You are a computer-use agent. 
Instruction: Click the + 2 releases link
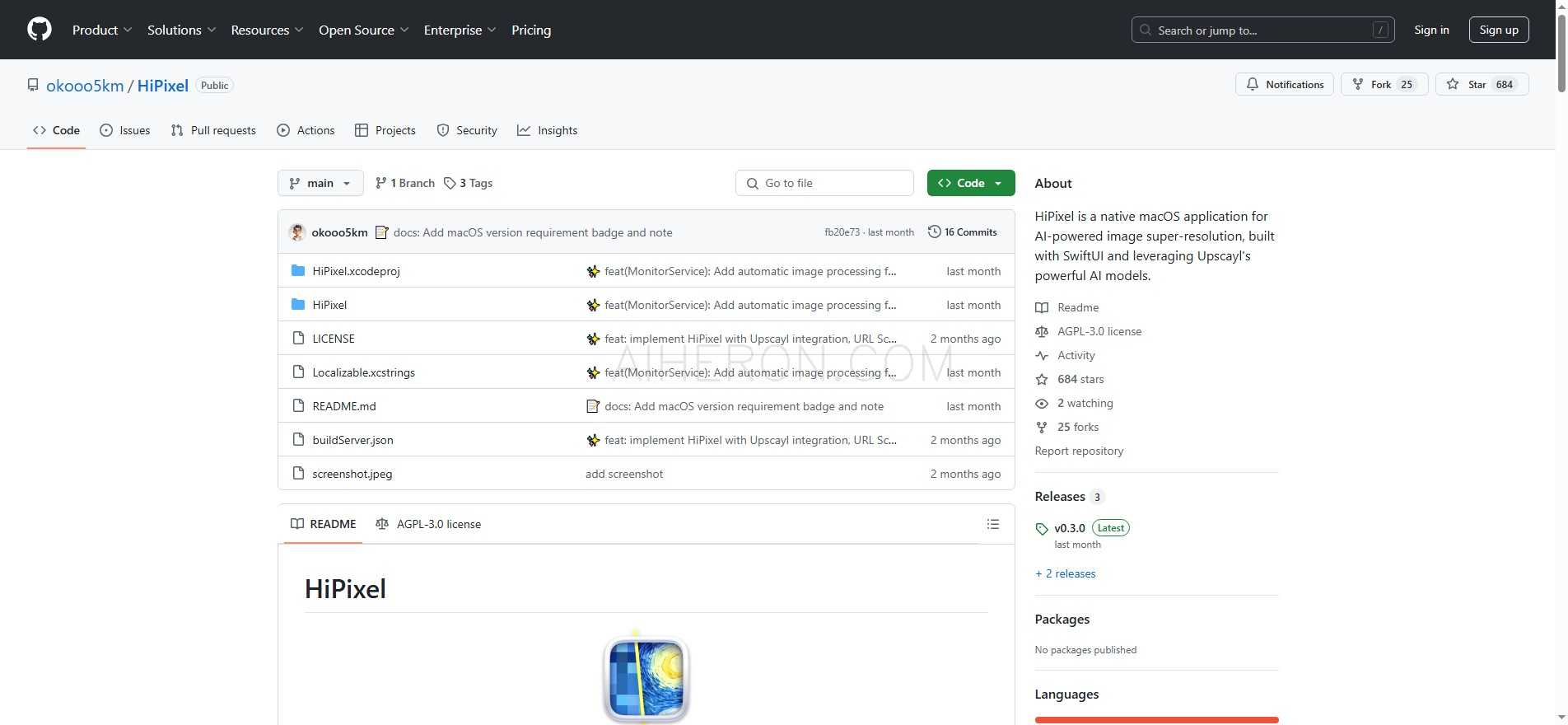[x=1066, y=573]
